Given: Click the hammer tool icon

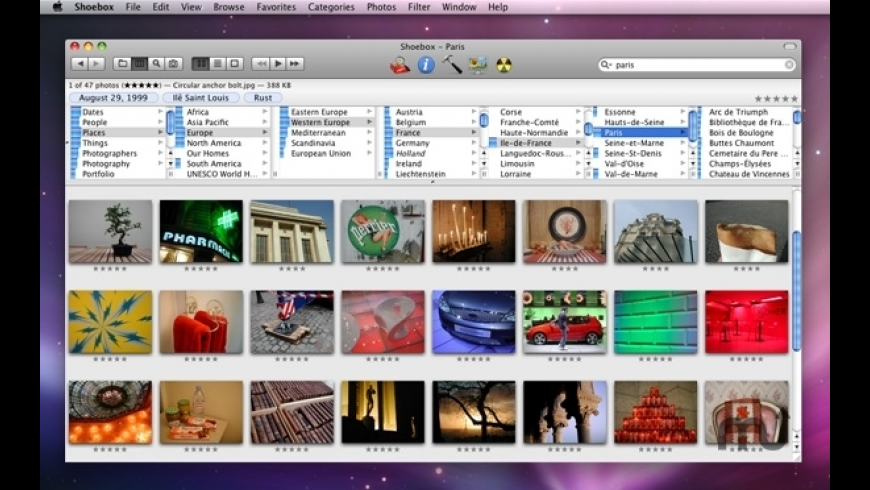Looking at the screenshot, I should (x=452, y=65).
